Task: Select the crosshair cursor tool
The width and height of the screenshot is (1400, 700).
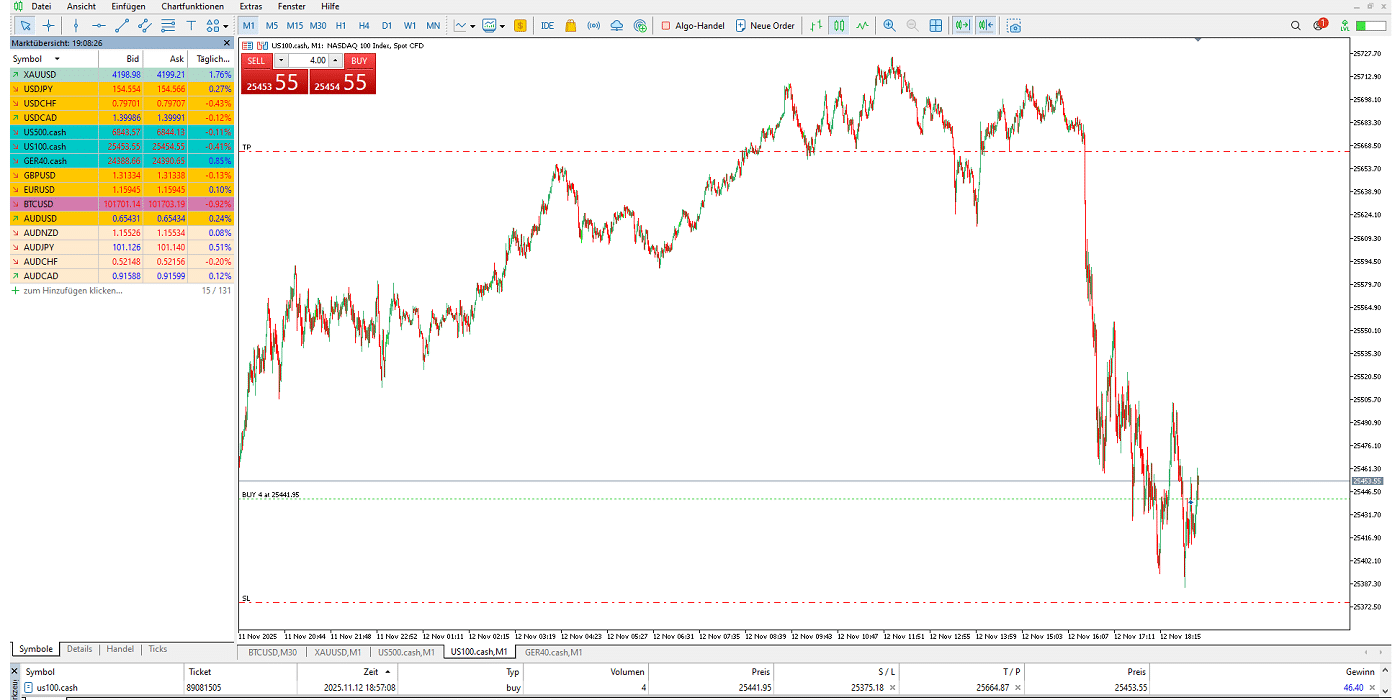Action: coord(47,25)
